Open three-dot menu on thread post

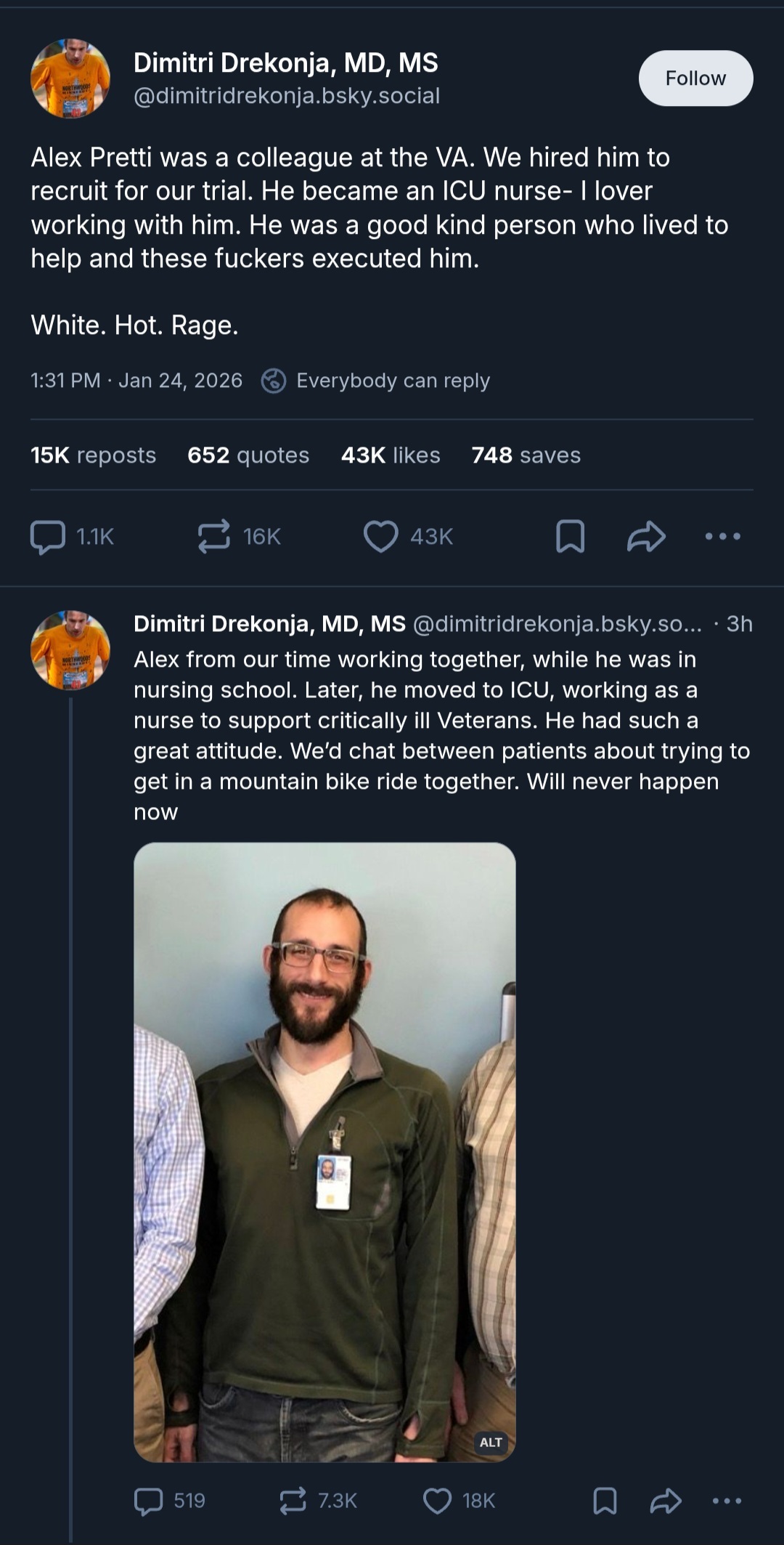coord(727,1501)
